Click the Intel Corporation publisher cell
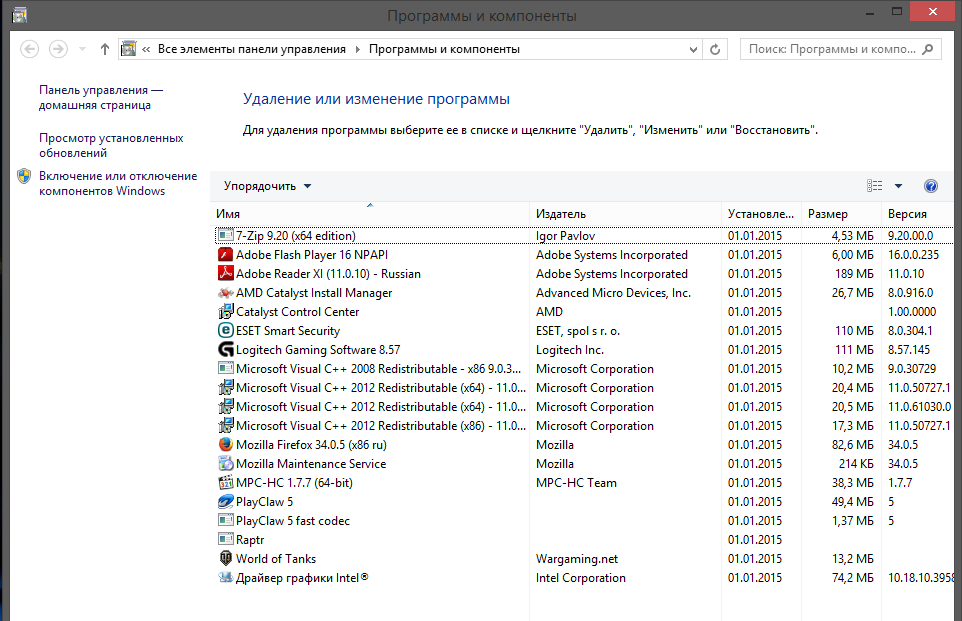The image size is (962, 621). (580, 578)
